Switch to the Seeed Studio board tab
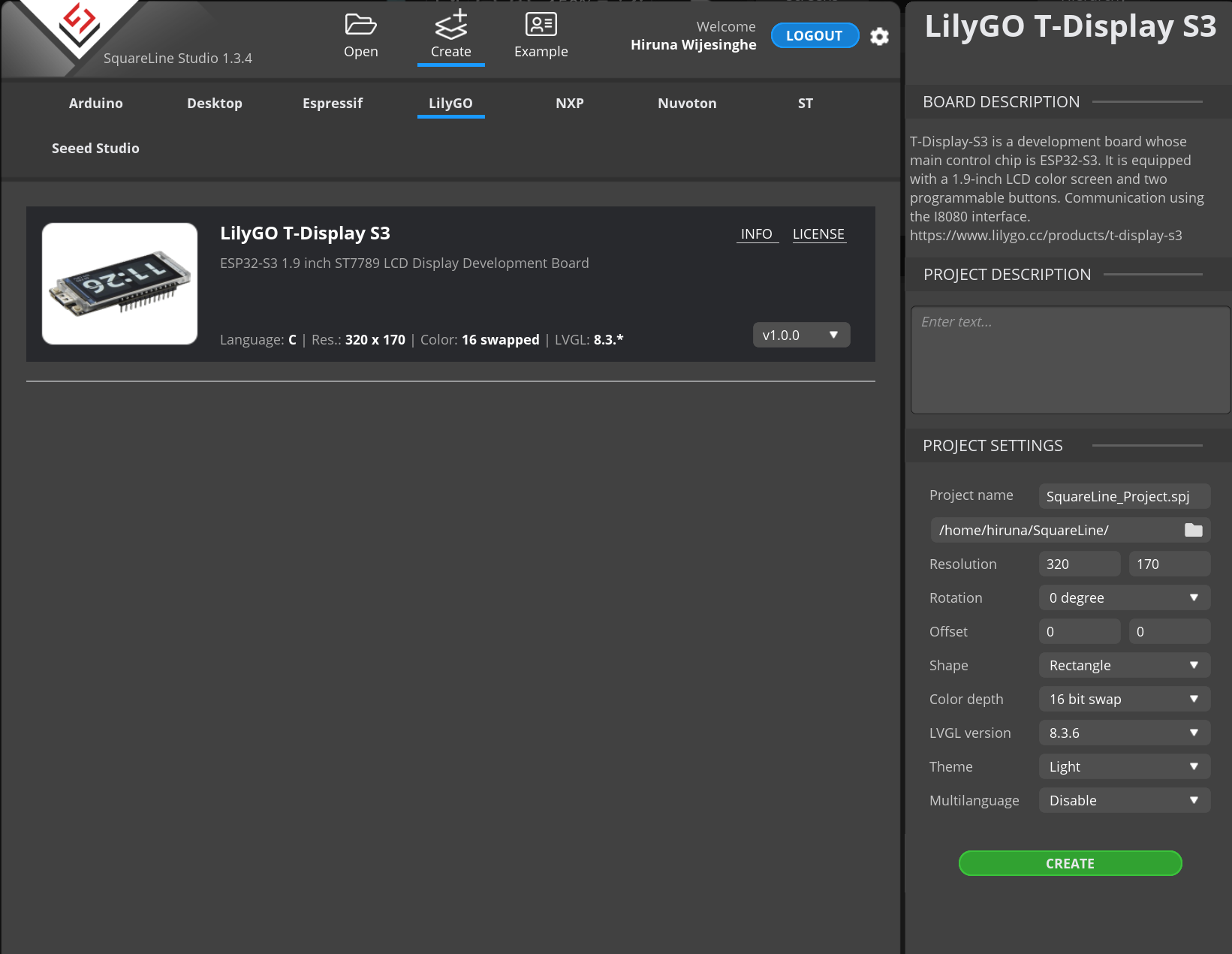This screenshot has width=1232, height=954. coord(95,149)
